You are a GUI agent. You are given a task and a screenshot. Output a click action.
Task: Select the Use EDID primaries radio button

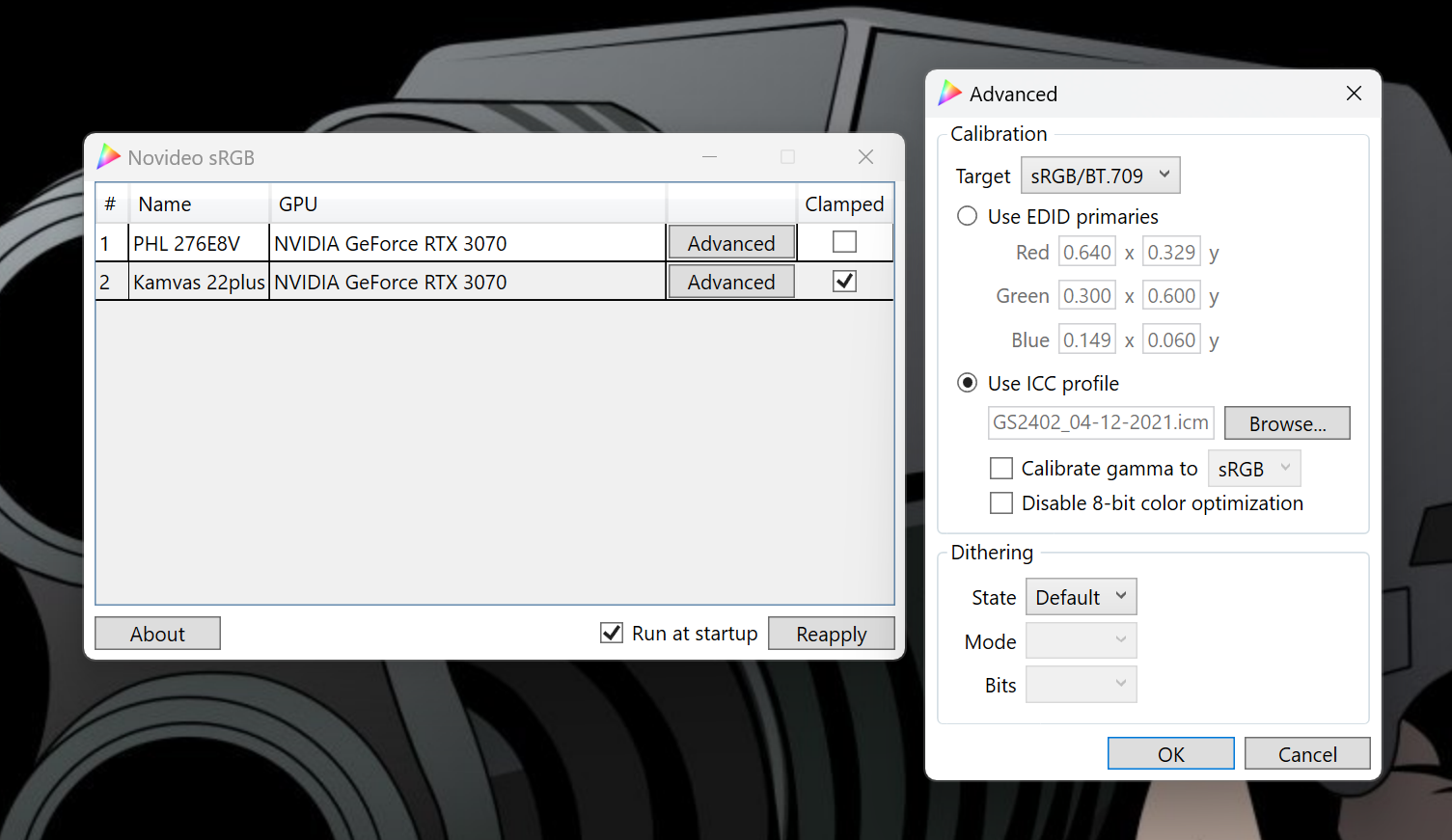pyautogui.click(x=967, y=216)
